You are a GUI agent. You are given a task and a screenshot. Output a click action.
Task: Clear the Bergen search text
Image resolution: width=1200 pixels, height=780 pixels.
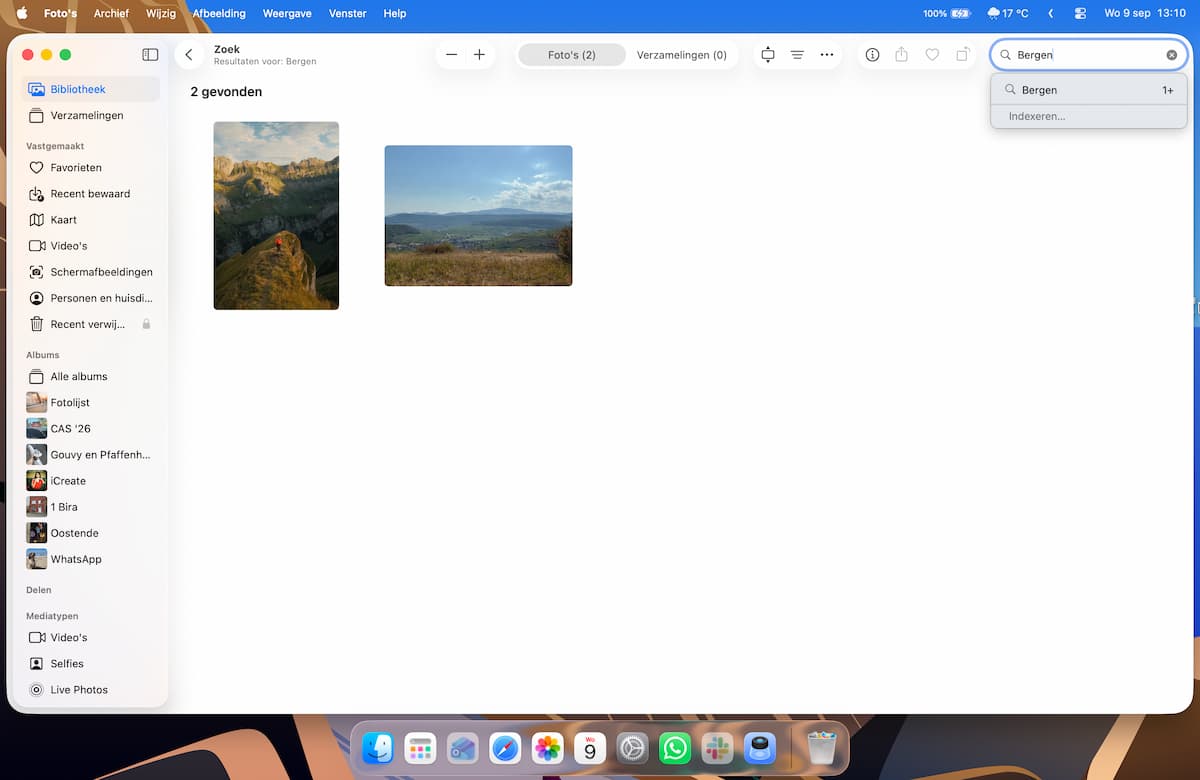click(1172, 55)
